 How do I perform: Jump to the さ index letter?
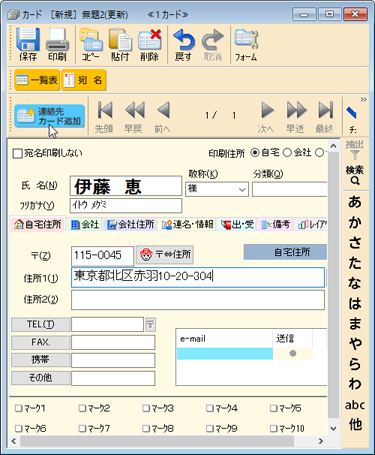355,243
